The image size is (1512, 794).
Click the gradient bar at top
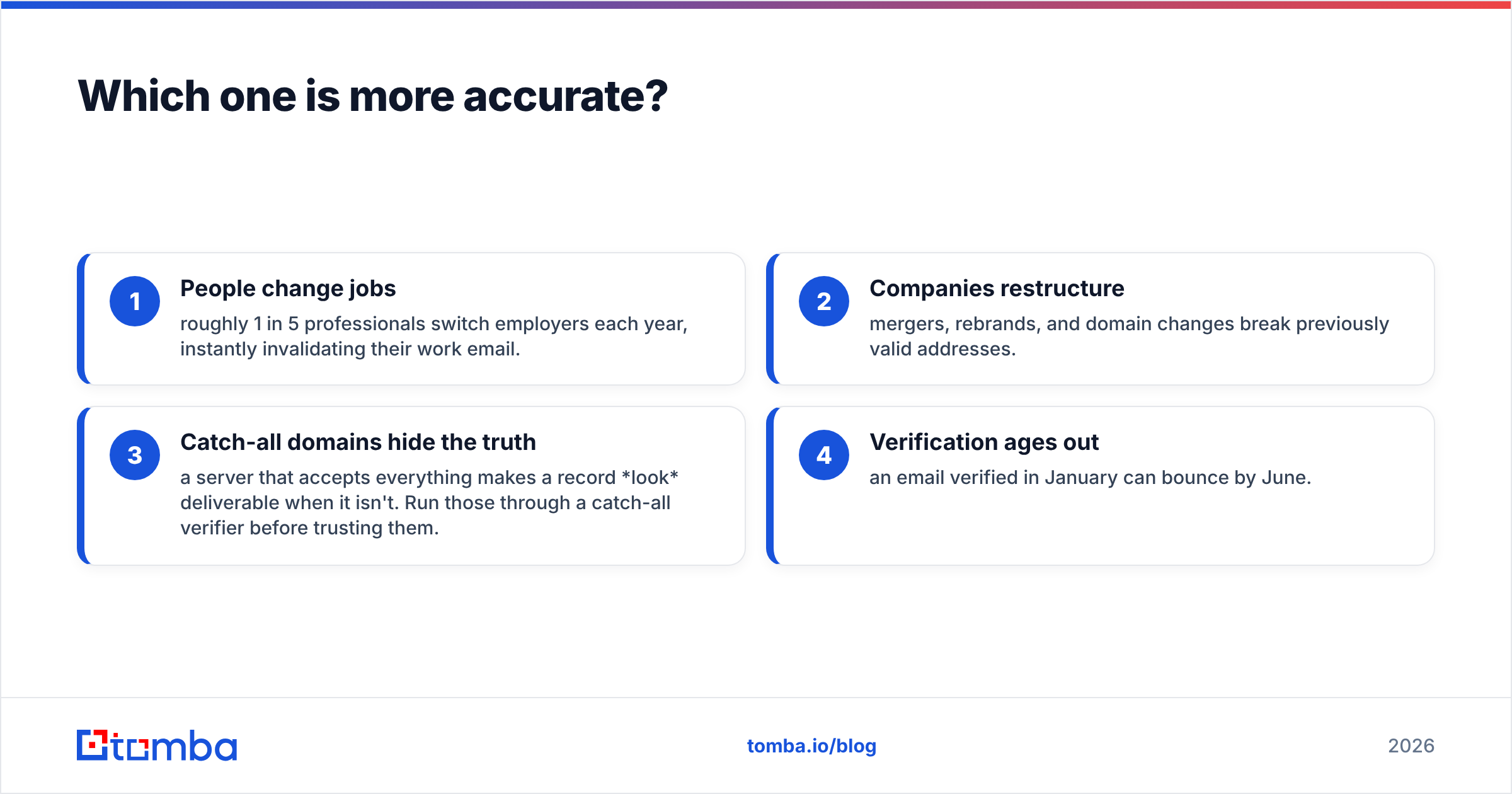756,4
